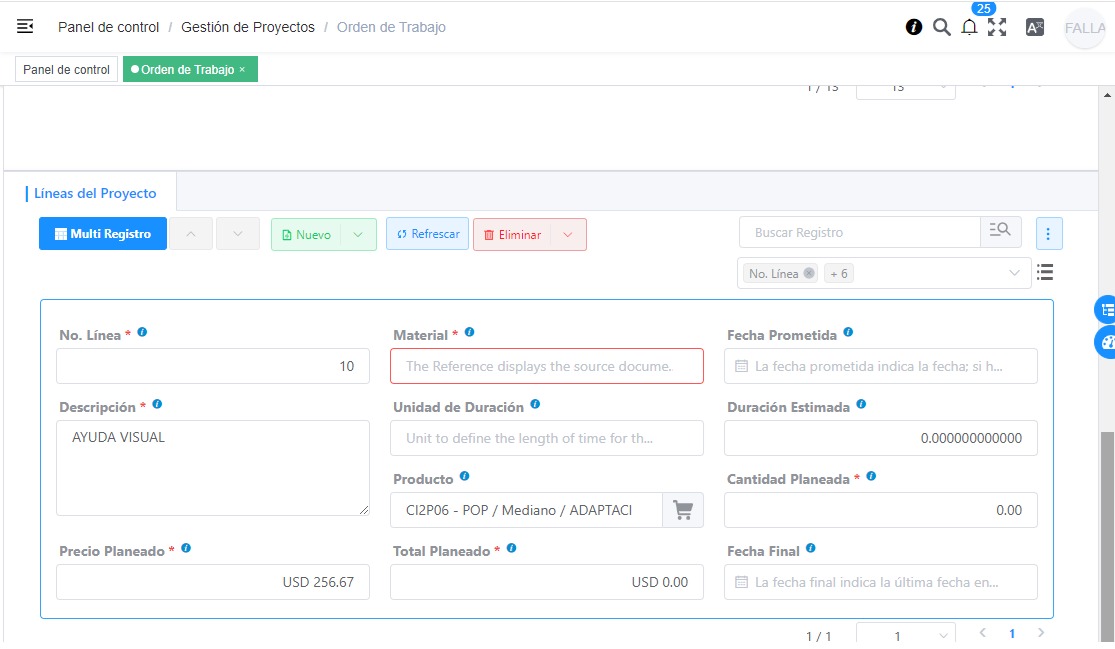Viewport: 1115px width, 649px height.
Task: Click the Material input field
Action: pyautogui.click(x=546, y=366)
